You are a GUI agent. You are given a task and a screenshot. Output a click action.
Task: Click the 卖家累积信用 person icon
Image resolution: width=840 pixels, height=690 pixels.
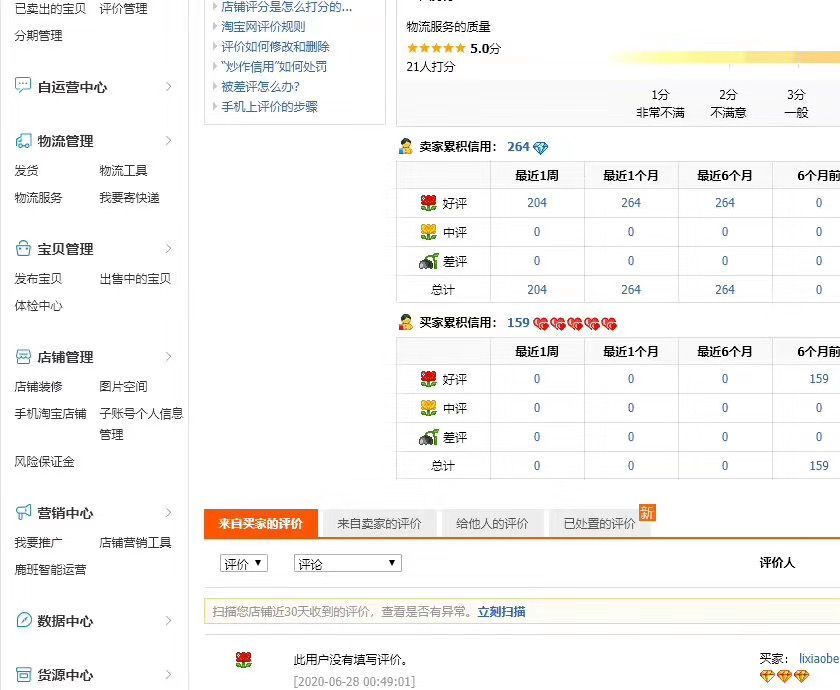click(x=406, y=146)
